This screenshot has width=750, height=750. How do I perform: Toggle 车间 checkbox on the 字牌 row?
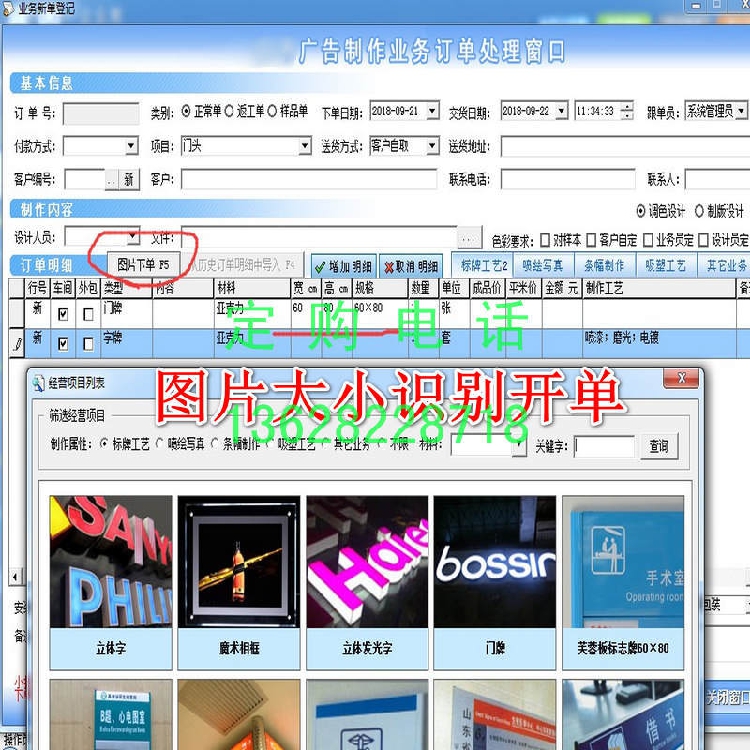[63, 344]
